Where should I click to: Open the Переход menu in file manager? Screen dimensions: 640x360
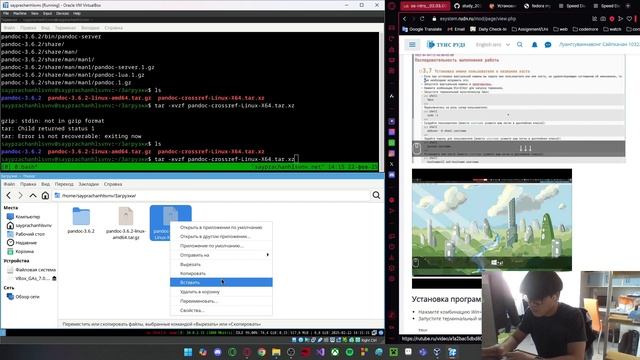tap(64, 184)
